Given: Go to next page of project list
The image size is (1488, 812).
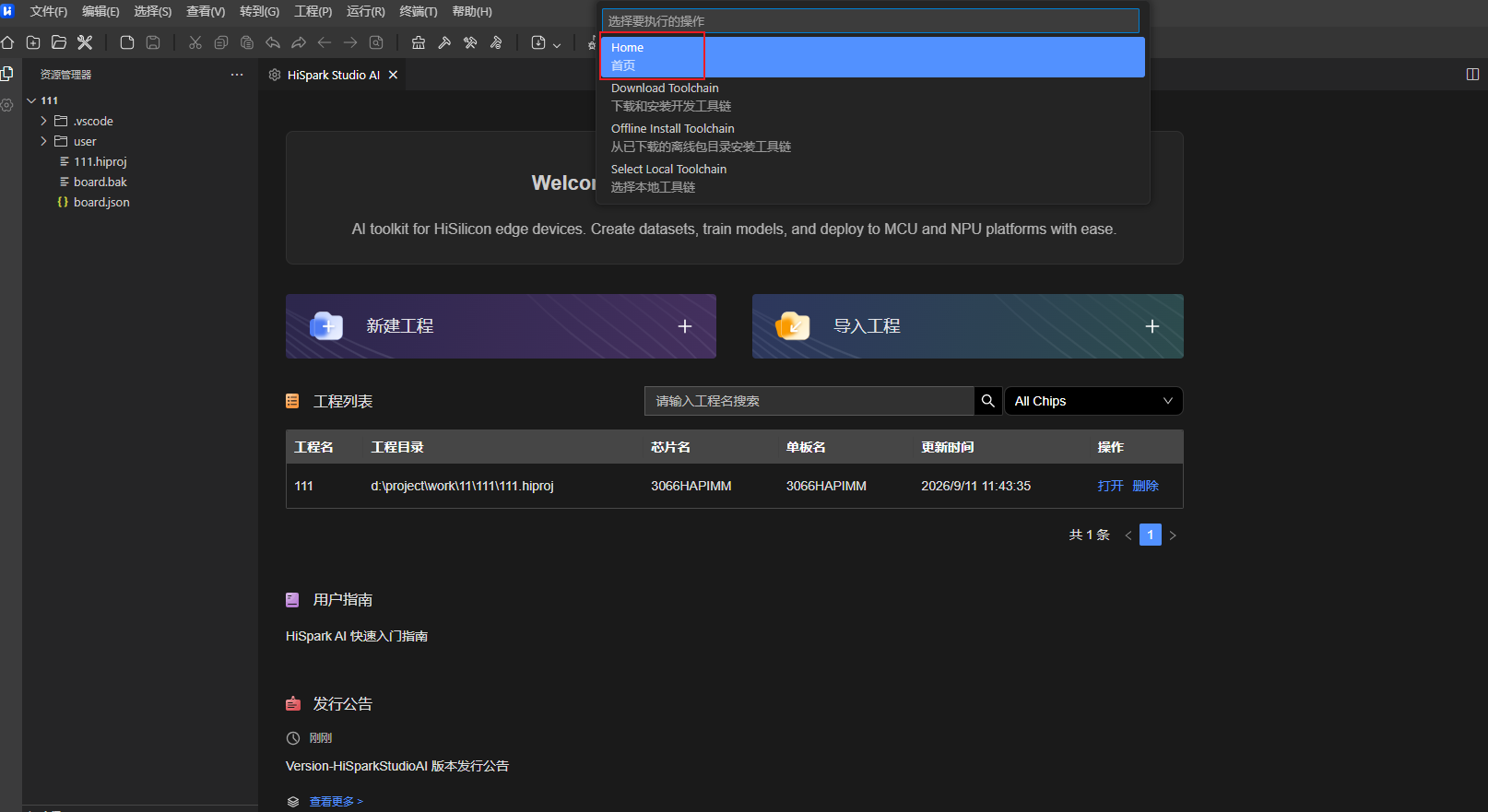Looking at the screenshot, I should (x=1173, y=535).
